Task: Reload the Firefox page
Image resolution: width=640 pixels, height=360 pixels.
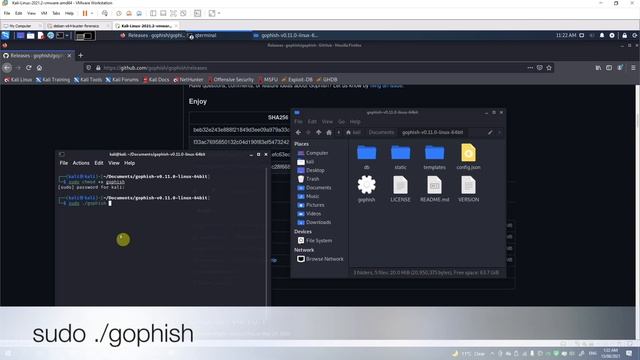Action: pyautogui.click(x=29, y=68)
